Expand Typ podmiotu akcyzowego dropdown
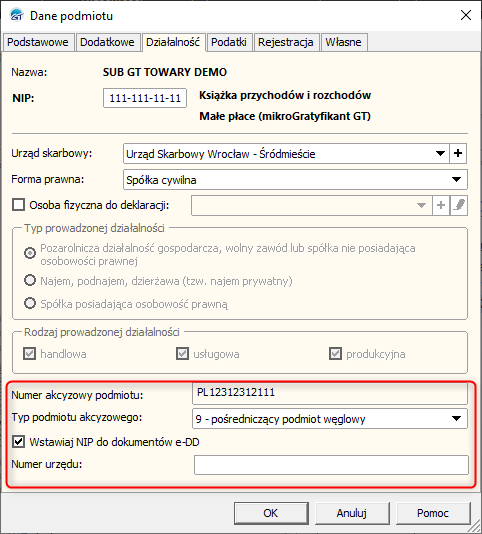This screenshot has width=482, height=534. coord(456,419)
